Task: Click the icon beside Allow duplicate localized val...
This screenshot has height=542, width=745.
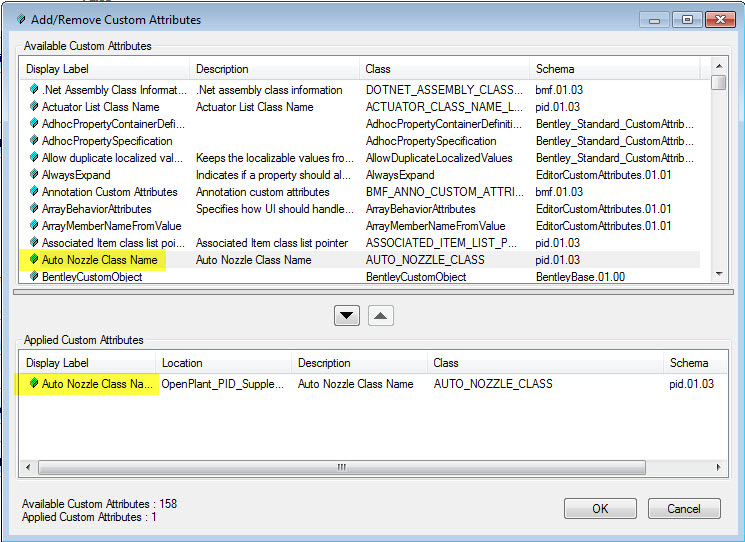Action: pos(34,157)
